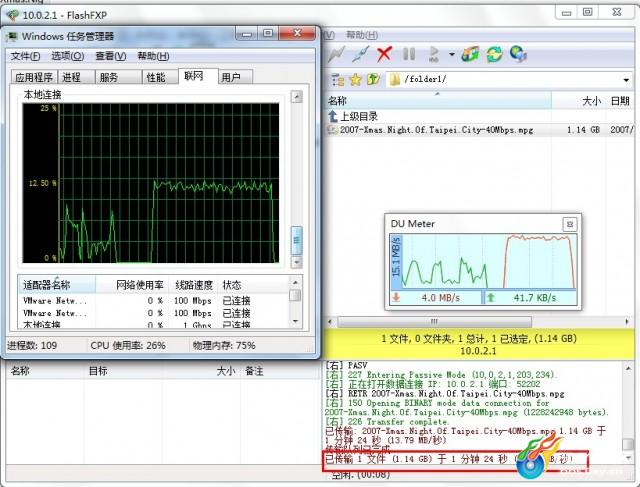Click the transfer queue play icon
Viewport: 640px width, 487px height.
pos(434,54)
